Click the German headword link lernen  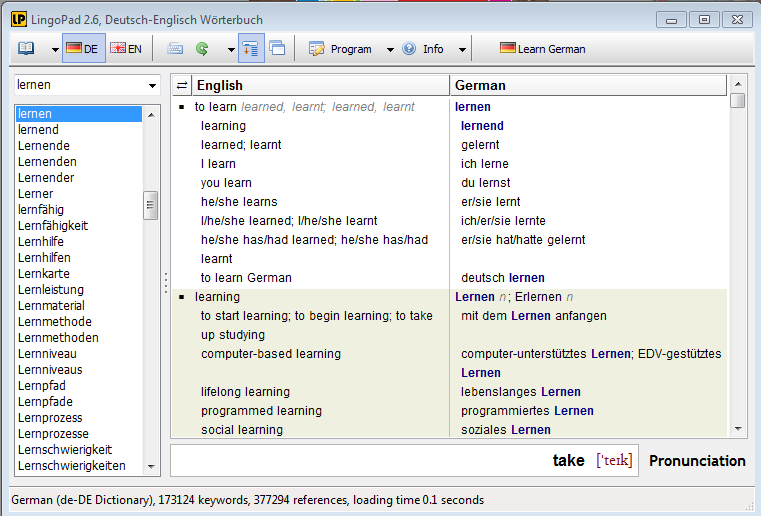473,107
